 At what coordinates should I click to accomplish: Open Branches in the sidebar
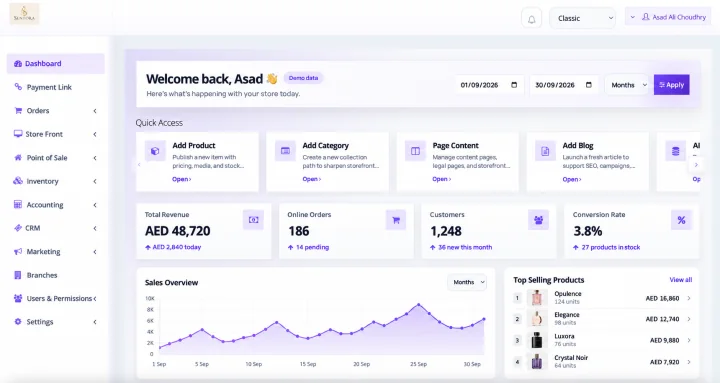pyautogui.click(x=56, y=275)
